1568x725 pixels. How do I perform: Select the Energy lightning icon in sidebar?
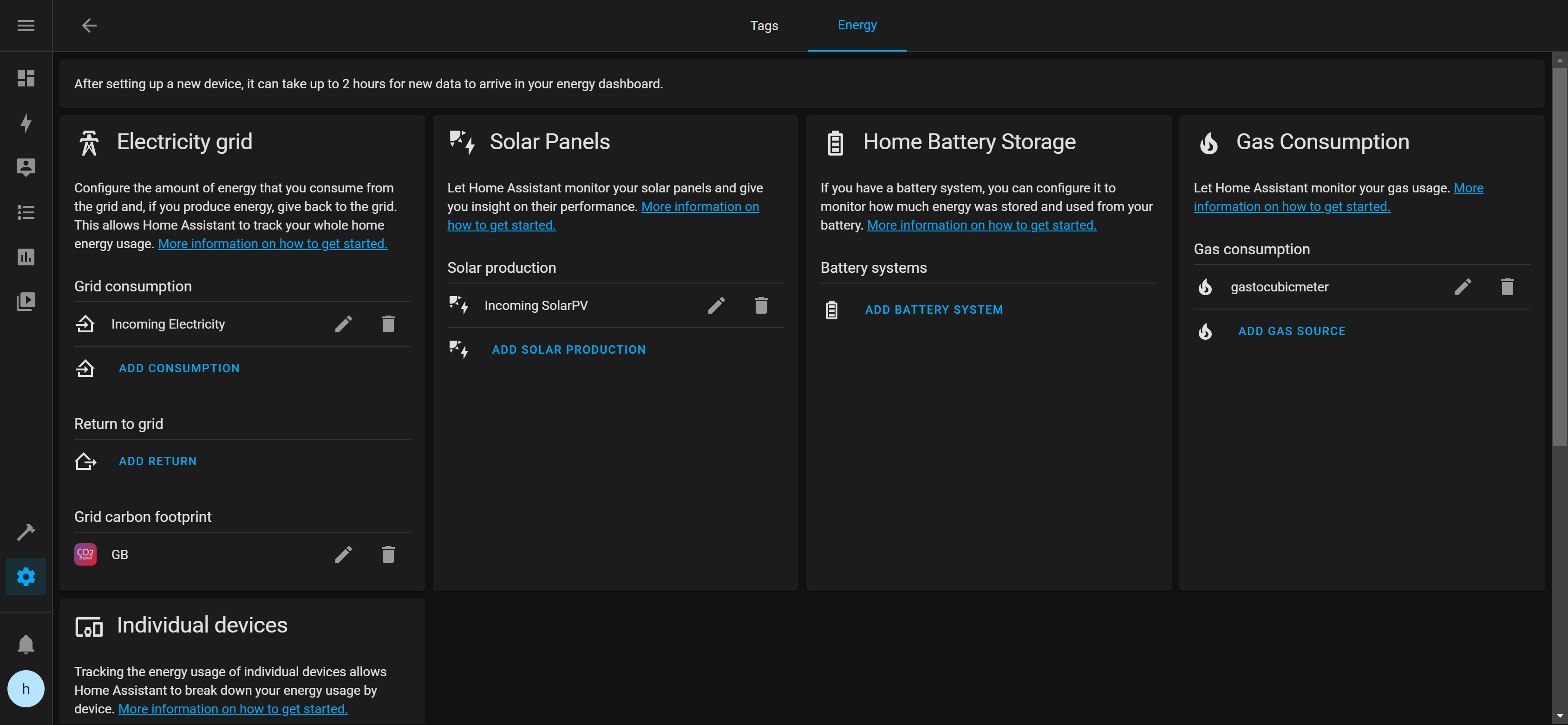click(x=26, y=123)
